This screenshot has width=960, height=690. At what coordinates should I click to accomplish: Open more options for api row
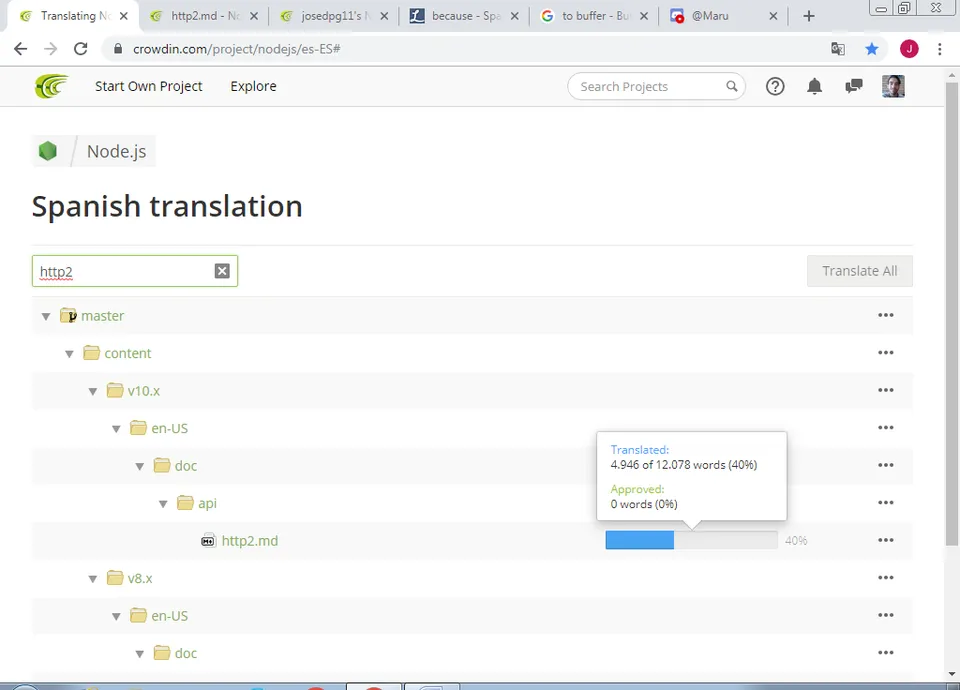point(886,503)
